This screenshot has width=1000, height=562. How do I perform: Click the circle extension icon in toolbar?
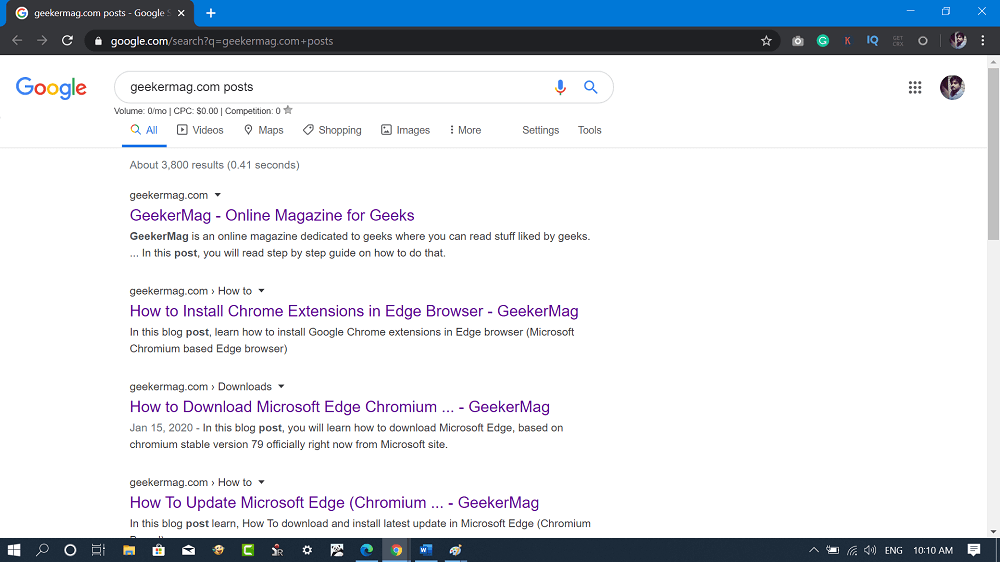coord(922,41)
